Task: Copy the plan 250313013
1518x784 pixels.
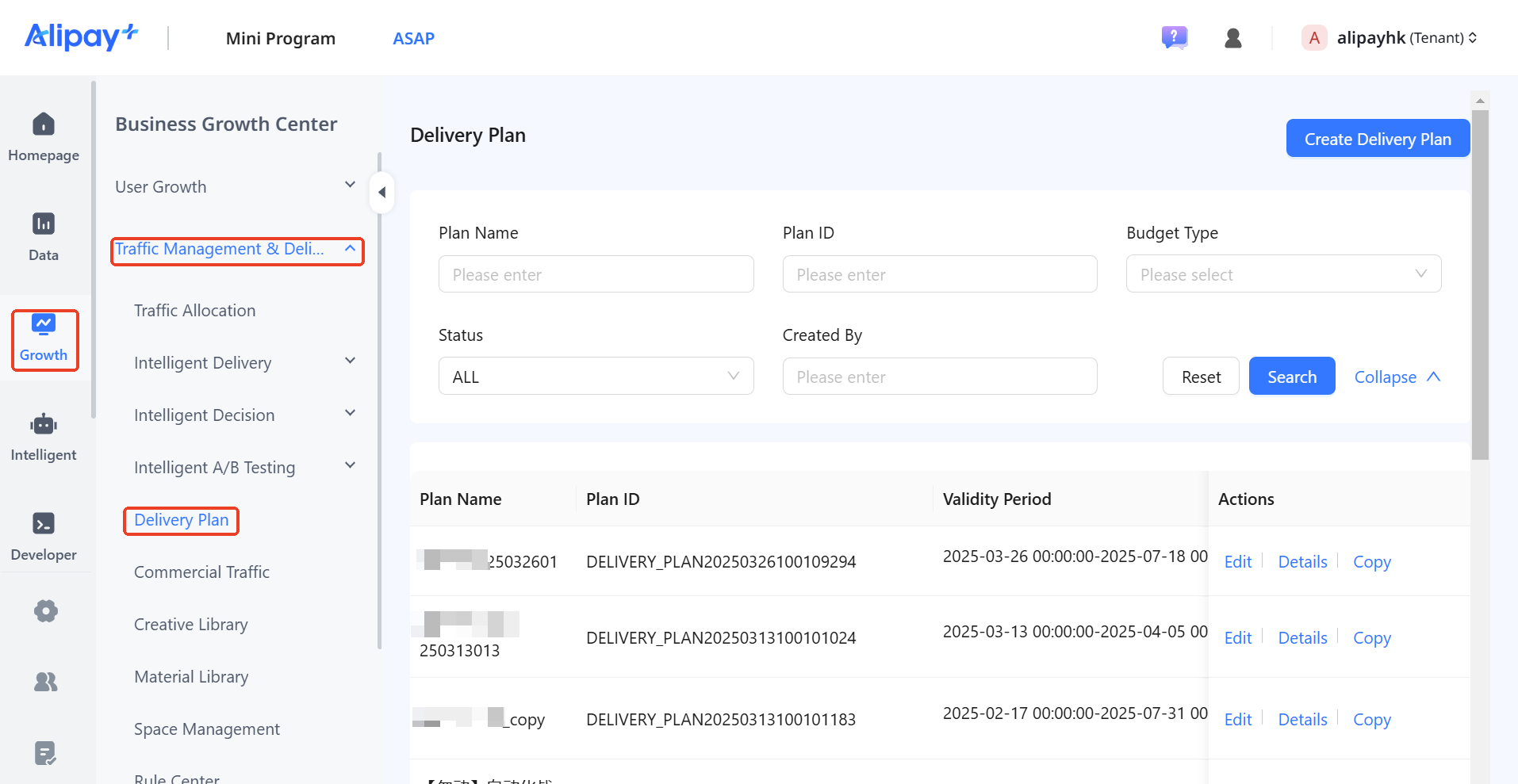Action: pyautogui.click(x=1372, y=637)
